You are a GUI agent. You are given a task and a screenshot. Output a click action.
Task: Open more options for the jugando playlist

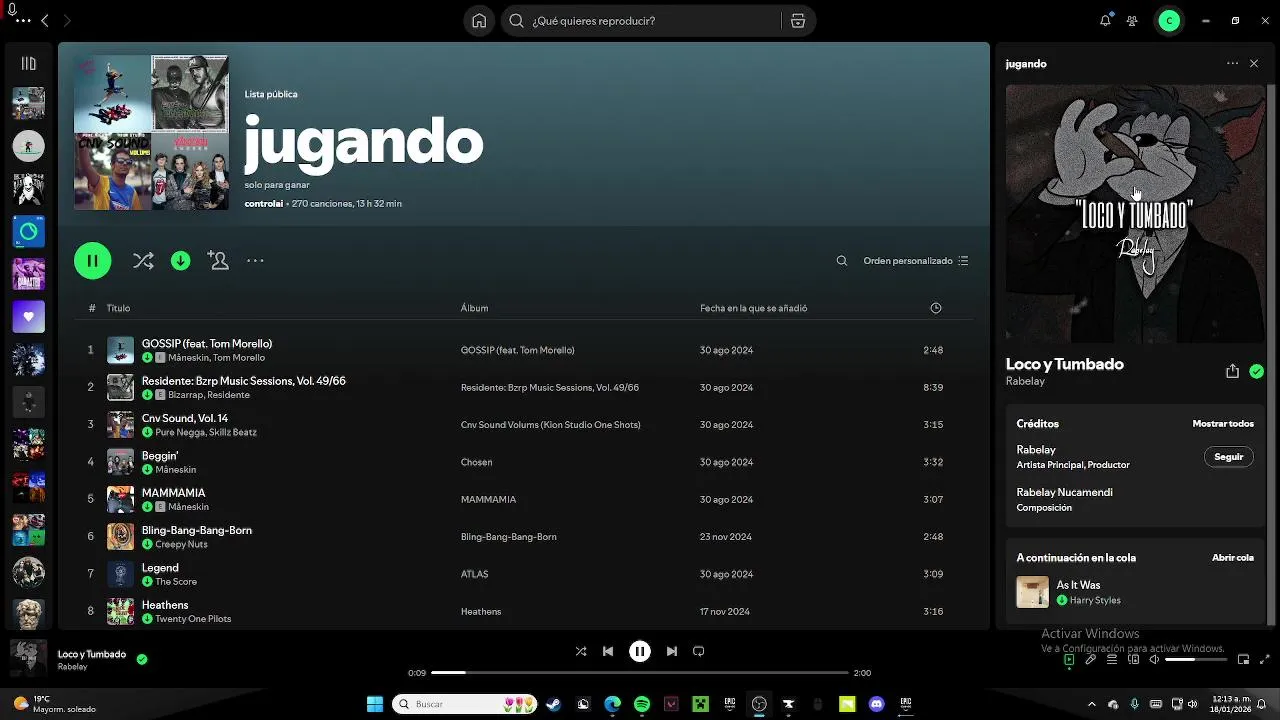point(255,261)
